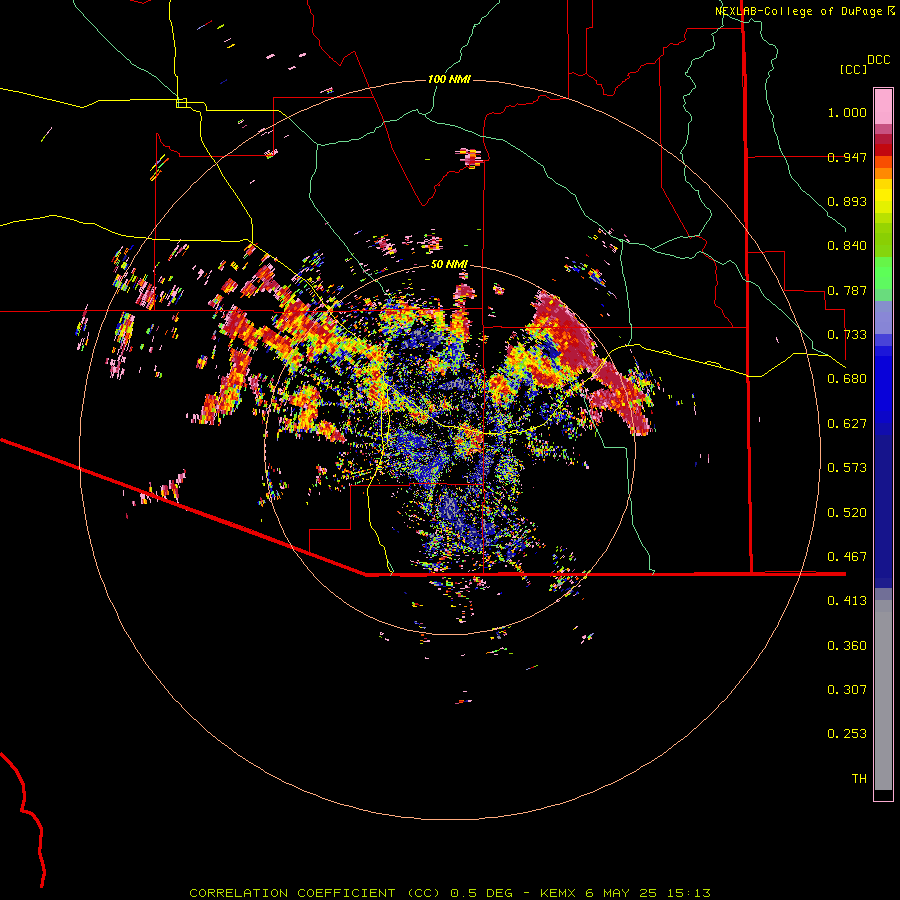
Task: Select the 0.733 scale value
Action: click(847, 335)
